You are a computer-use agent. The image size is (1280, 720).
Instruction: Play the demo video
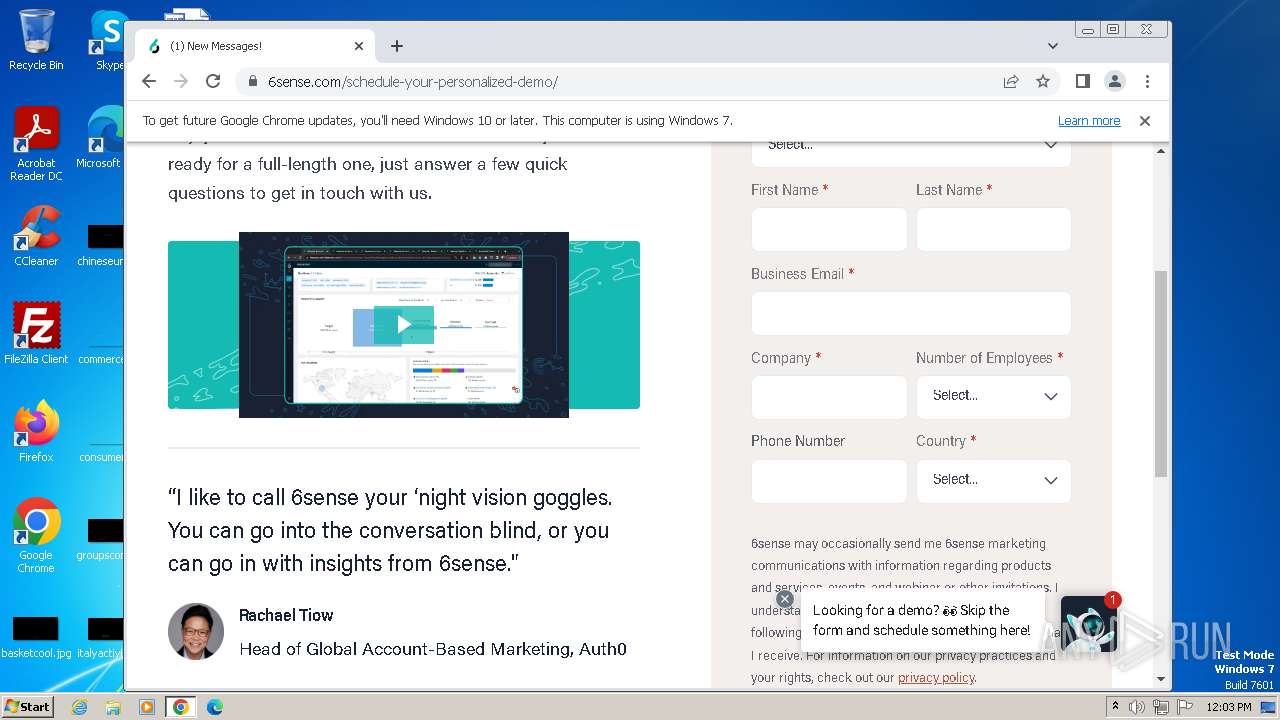click(404, 324)
